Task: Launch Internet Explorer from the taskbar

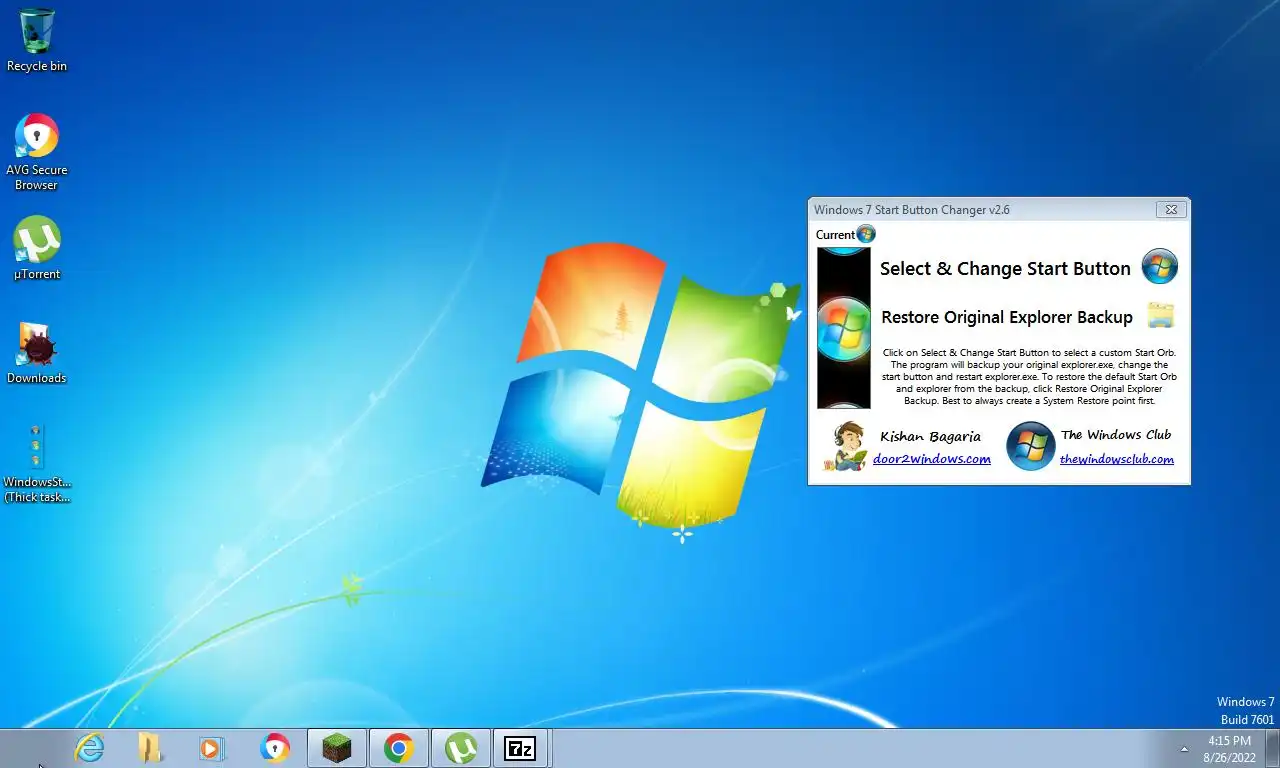Action: [x=90, y=748]
